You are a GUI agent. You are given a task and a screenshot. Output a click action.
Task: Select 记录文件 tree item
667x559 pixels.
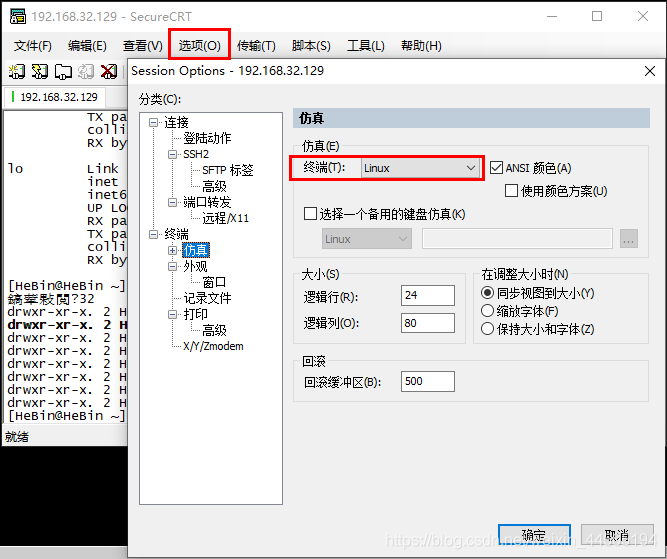(x=207, y=298)
